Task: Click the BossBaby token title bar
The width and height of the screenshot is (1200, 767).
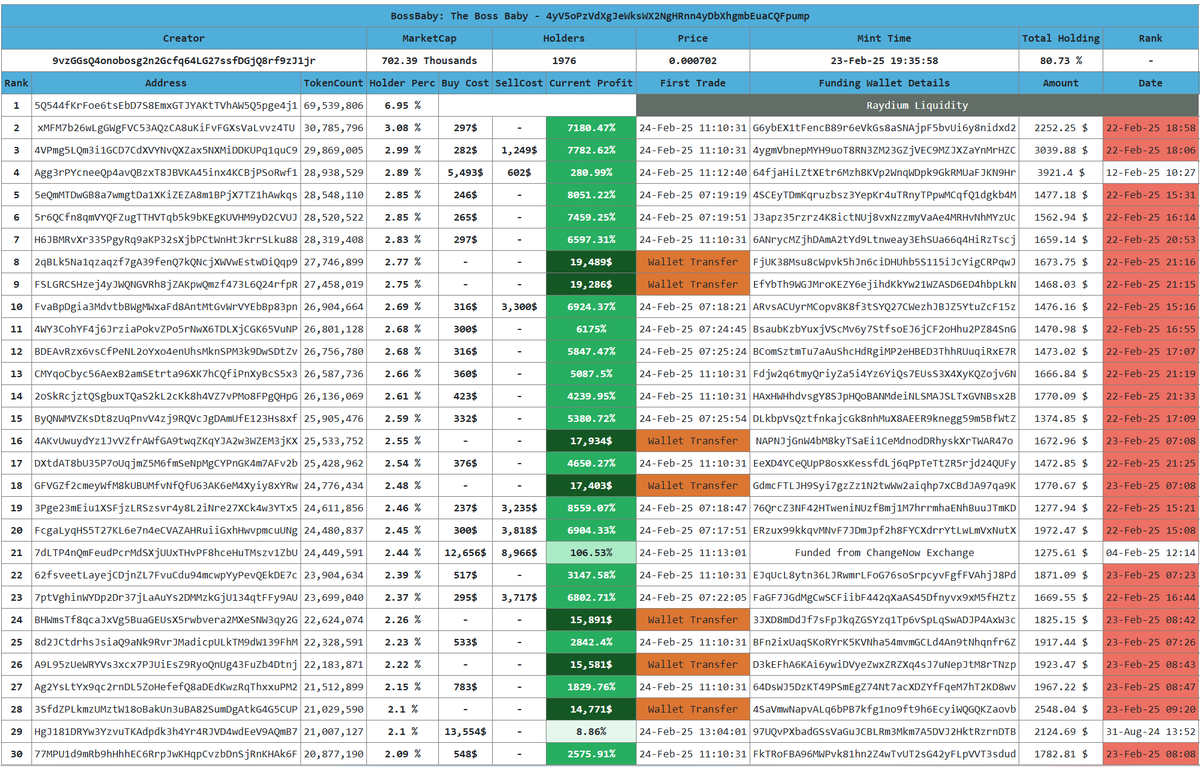Action: tap(600, 15)
